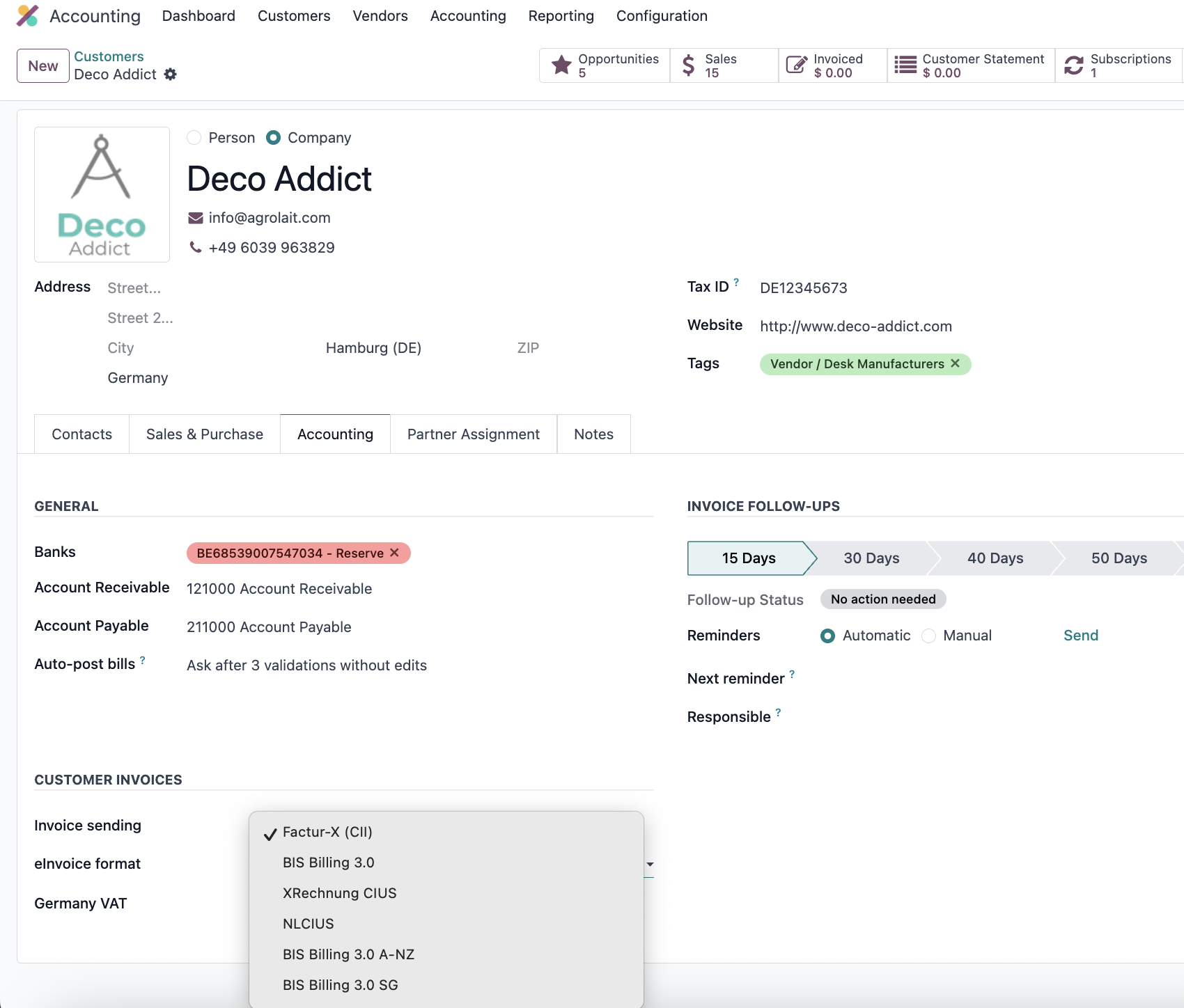Click the Hamburg (DE) state field

point(373,348)
